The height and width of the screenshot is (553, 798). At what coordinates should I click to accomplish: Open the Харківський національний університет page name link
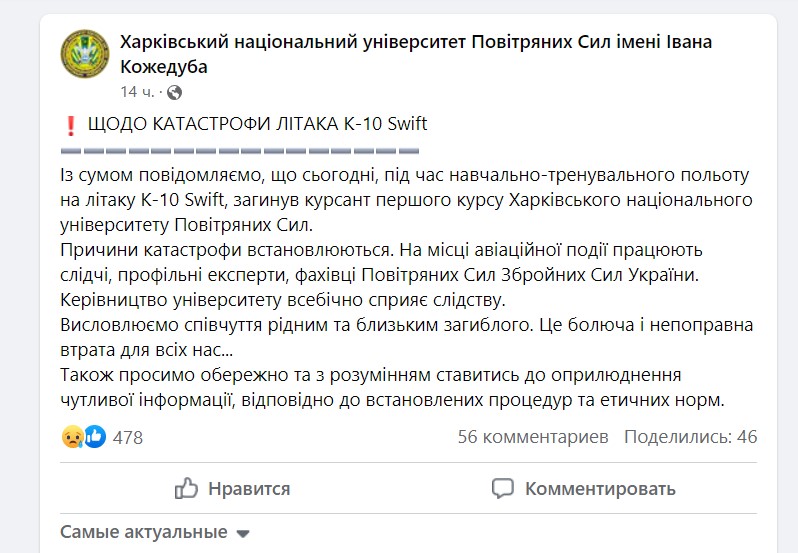416,54
